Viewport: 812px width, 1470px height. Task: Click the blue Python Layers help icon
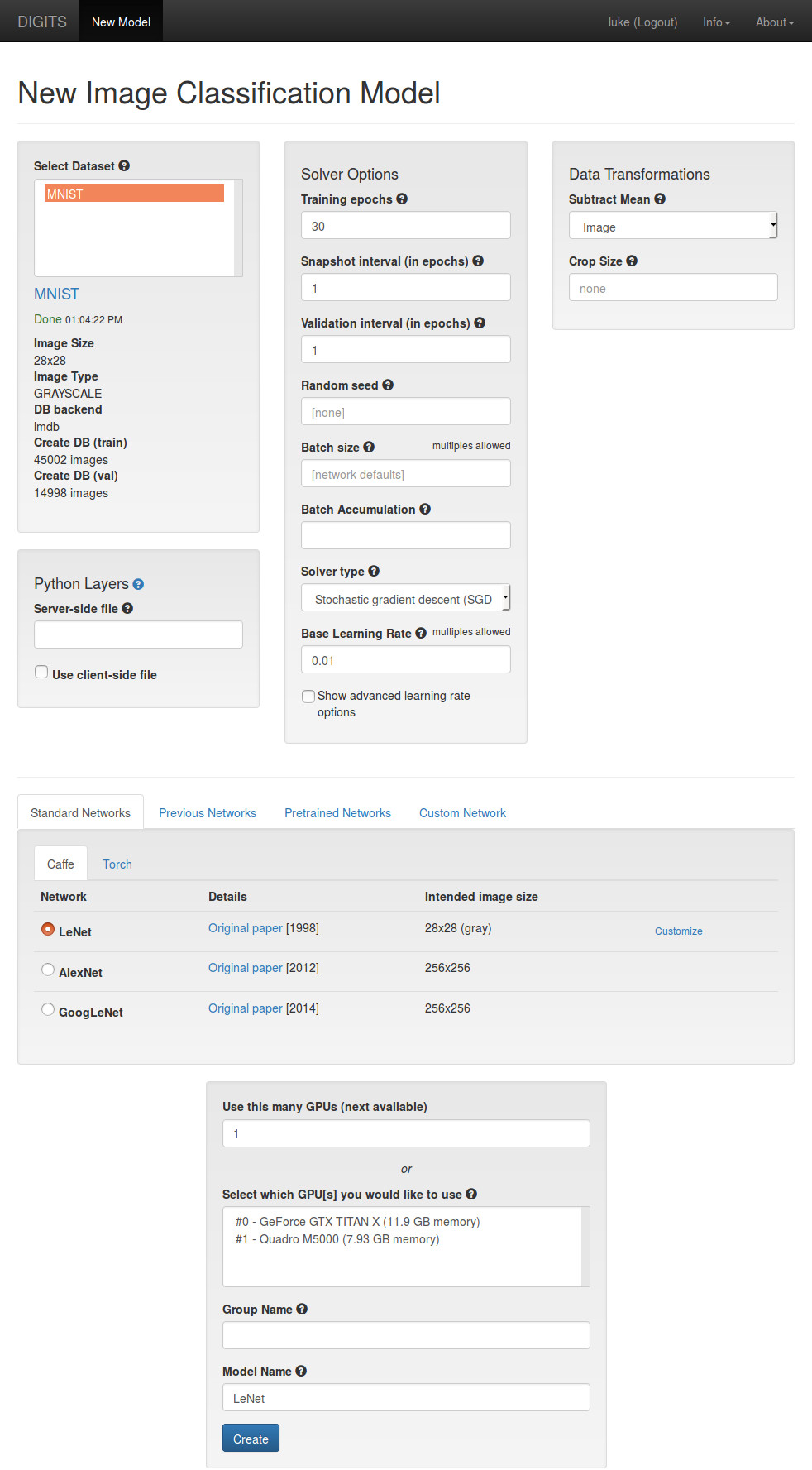(138, 584)
